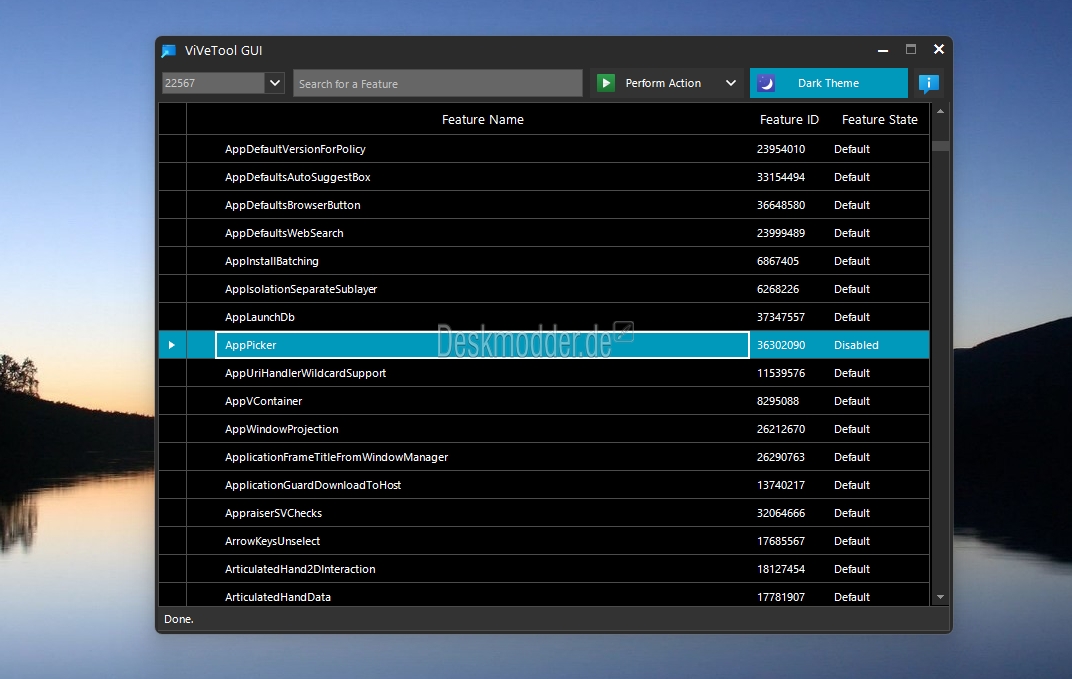
Task: Expand the build number 22567 dropdown arrow
Action: point(275,83)
